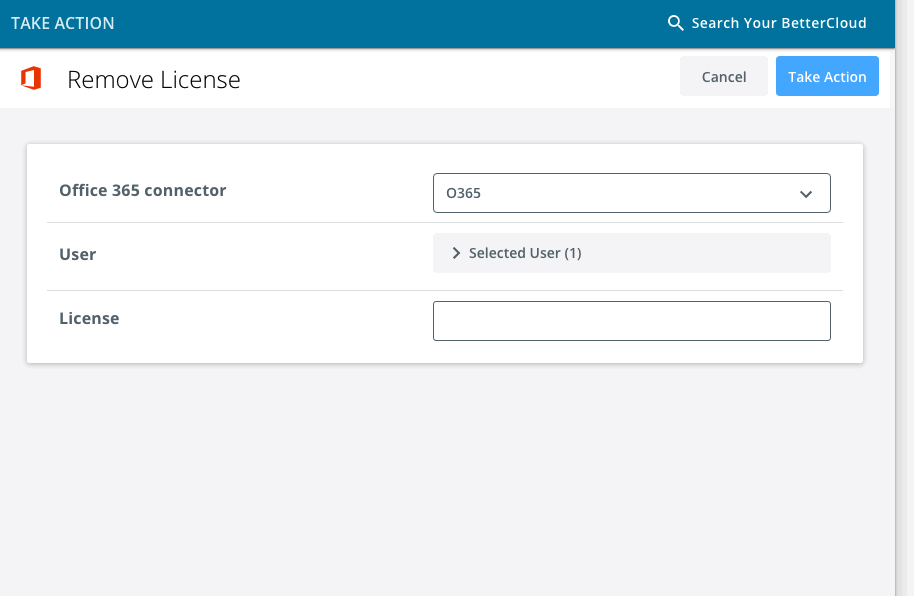Click the vertical scrollbar on the right edge

[x=904, y=300]
